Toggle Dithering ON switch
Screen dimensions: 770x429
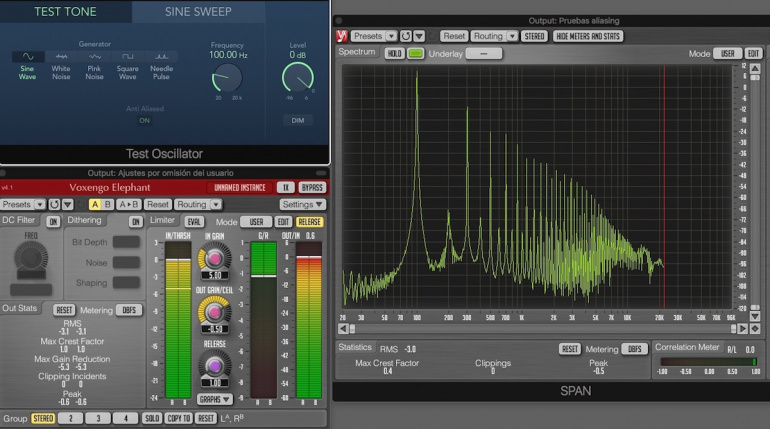(x=136, y=221)
